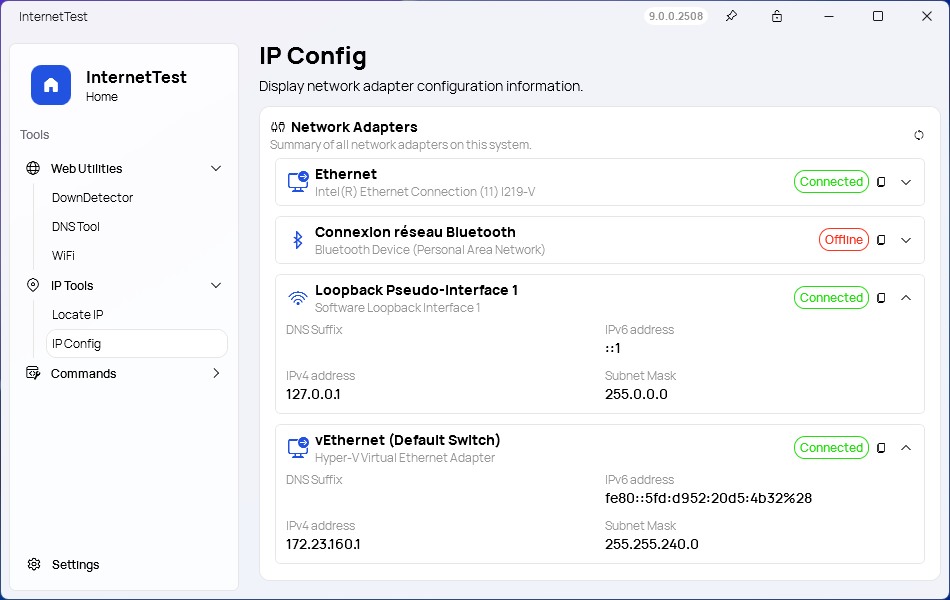Click Hyper-V Virtual Ethernet Adapter text
Image resolution: width=950 pixels, height=600 pixels.
click(x=405, y=458)
